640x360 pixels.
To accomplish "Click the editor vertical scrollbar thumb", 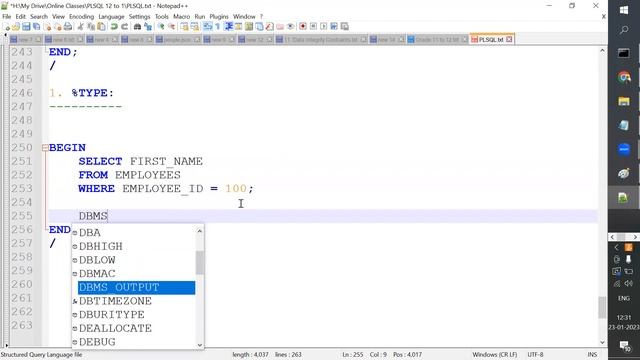I will [602, 307].
